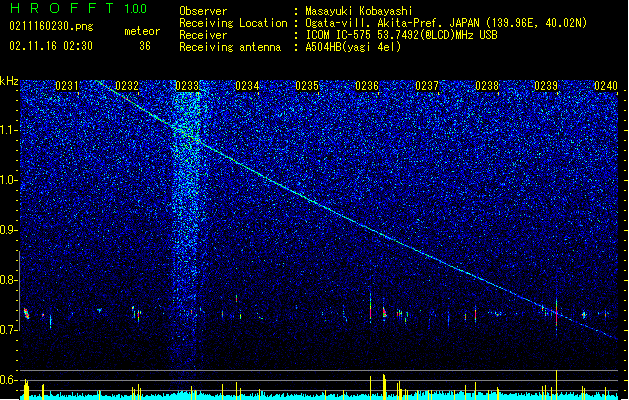Click the 'Receiver' field label
Image resolution: width=629 pixels, height=400 pixels.
tap(203, 35)
